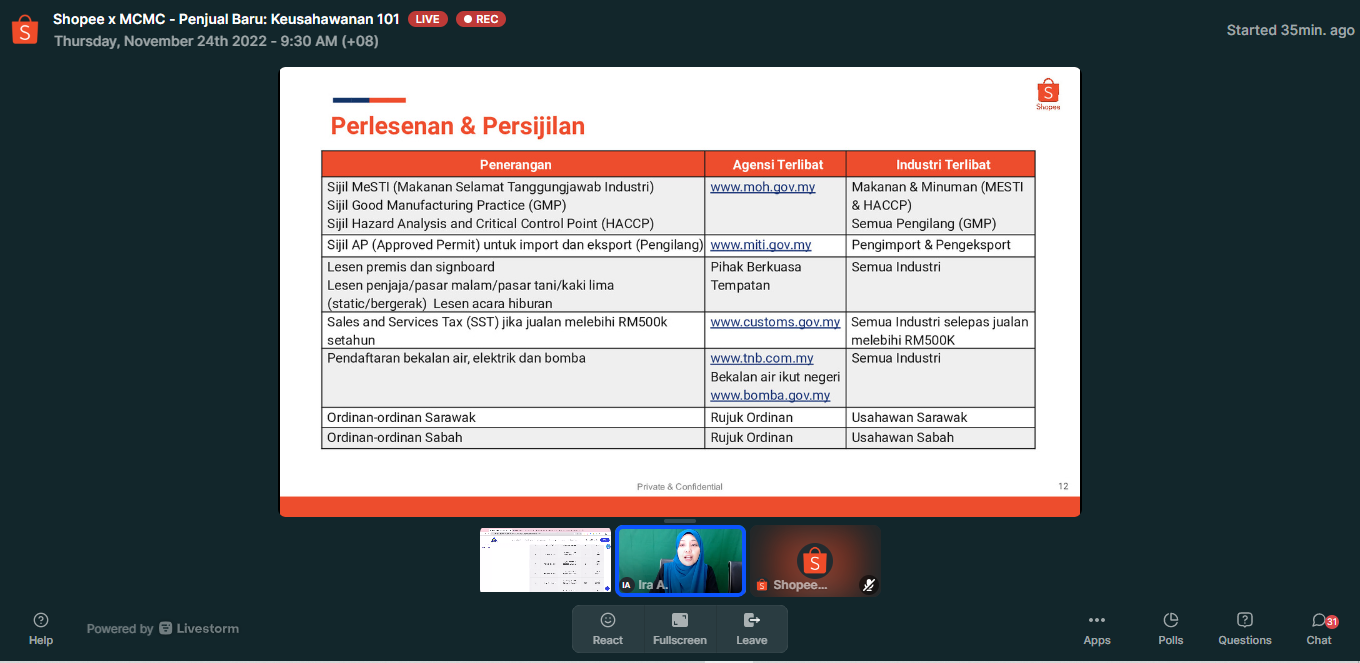Screen dimensions: 1360x663
Task: Click the Sijil MeSTI row text
Action: [x=490, y=187]
